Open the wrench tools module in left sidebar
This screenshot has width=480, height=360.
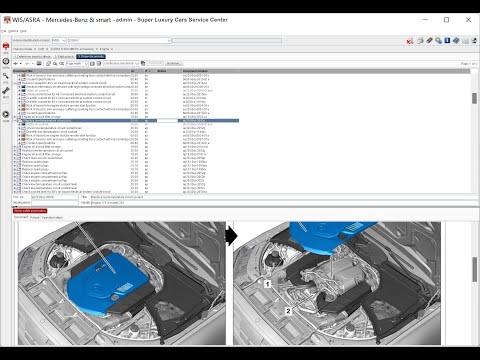pos(6,92)
